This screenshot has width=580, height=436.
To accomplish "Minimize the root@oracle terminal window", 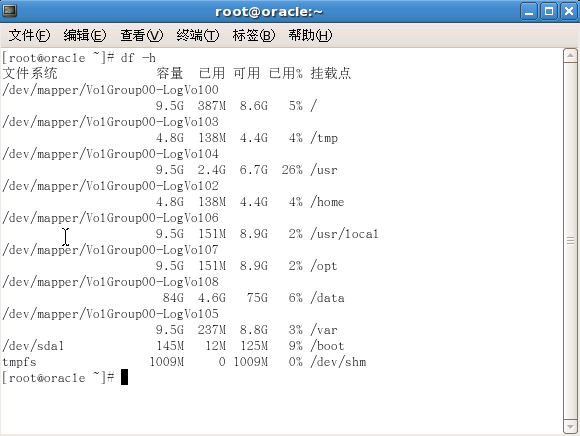I will pos(529,11).
